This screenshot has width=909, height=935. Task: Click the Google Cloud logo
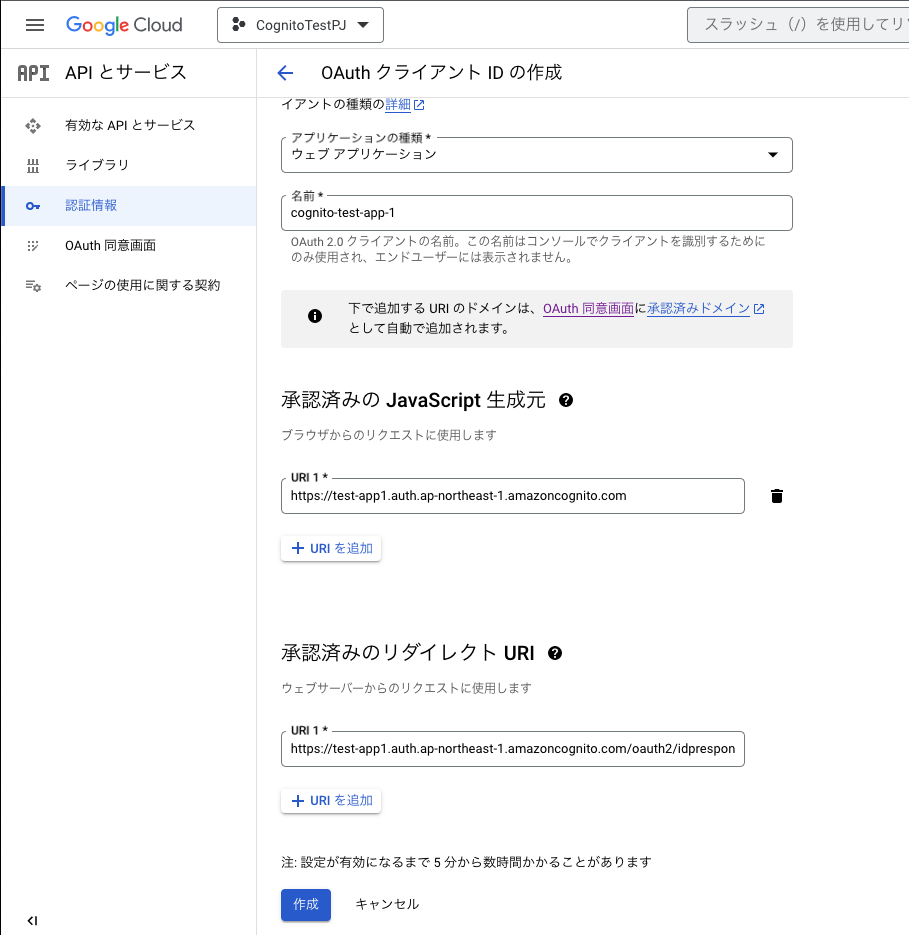(124, 25)
